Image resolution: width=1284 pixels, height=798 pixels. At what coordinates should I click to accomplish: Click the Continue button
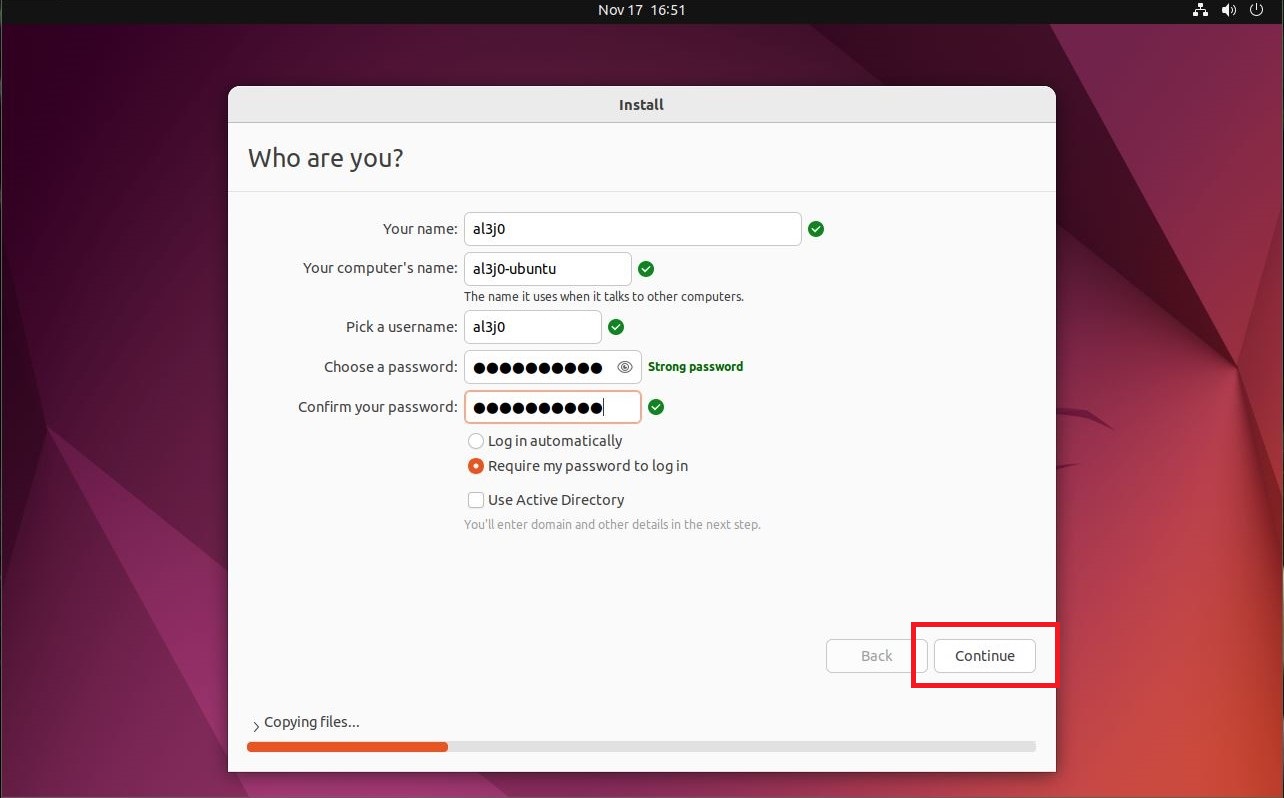[984, 656]
